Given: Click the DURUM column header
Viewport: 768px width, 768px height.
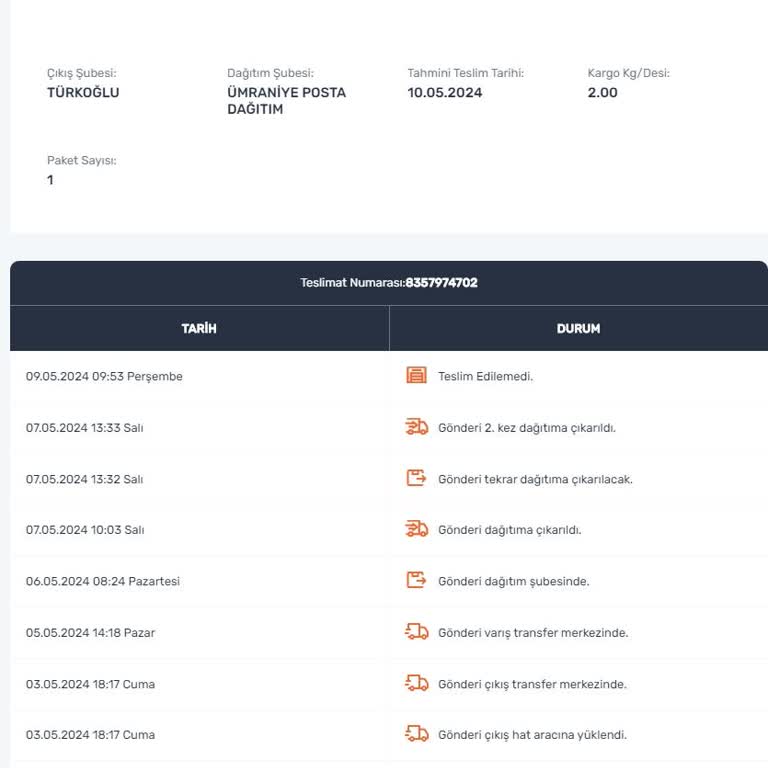Looking at the screenshot, I should tap(578, 328).
